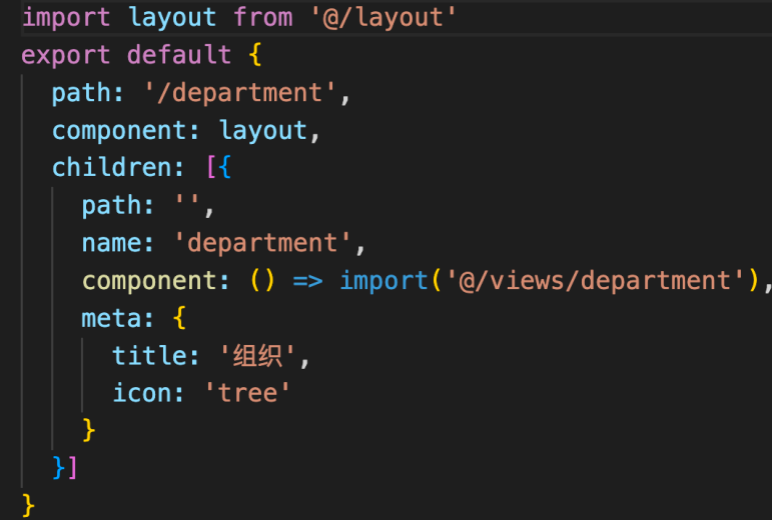This screenshot has height=520, width=772.
Task: Click the 'meta' property key
Action: pos(111,318)
